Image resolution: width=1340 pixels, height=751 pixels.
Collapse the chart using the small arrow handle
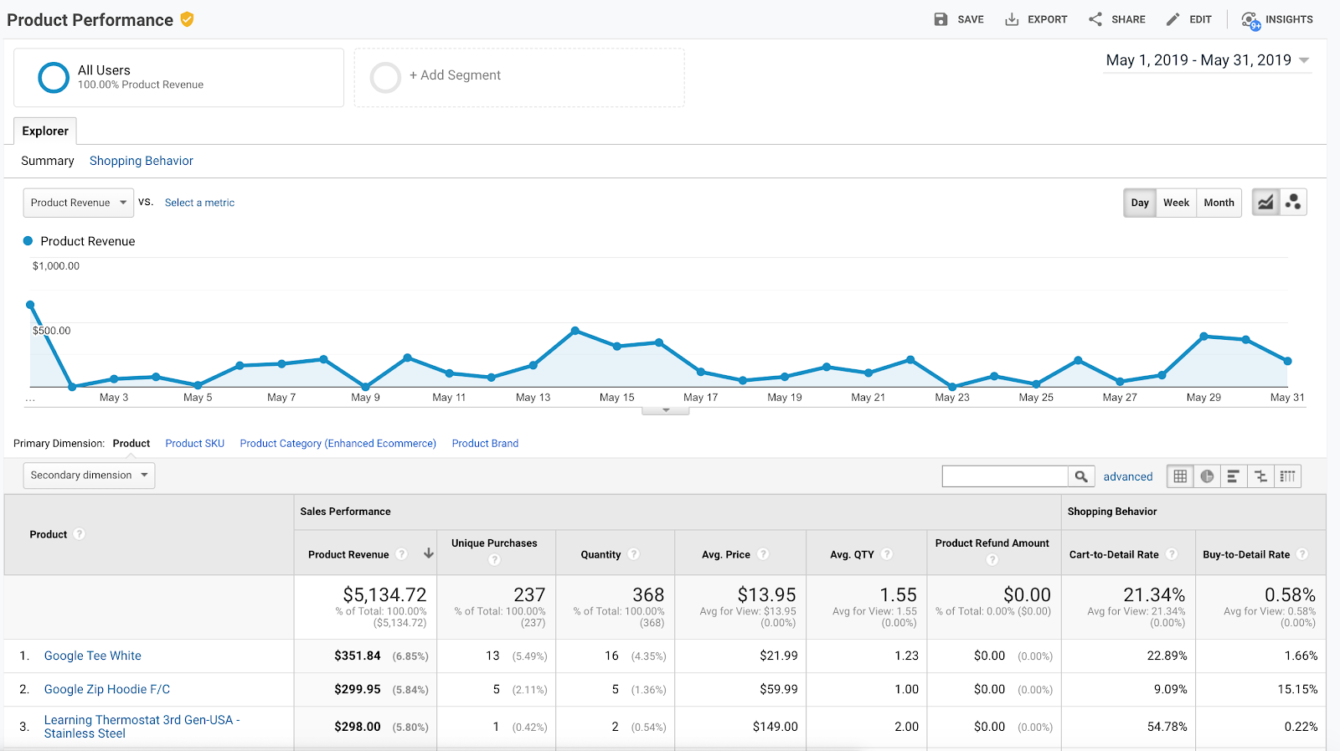(665, 410)
